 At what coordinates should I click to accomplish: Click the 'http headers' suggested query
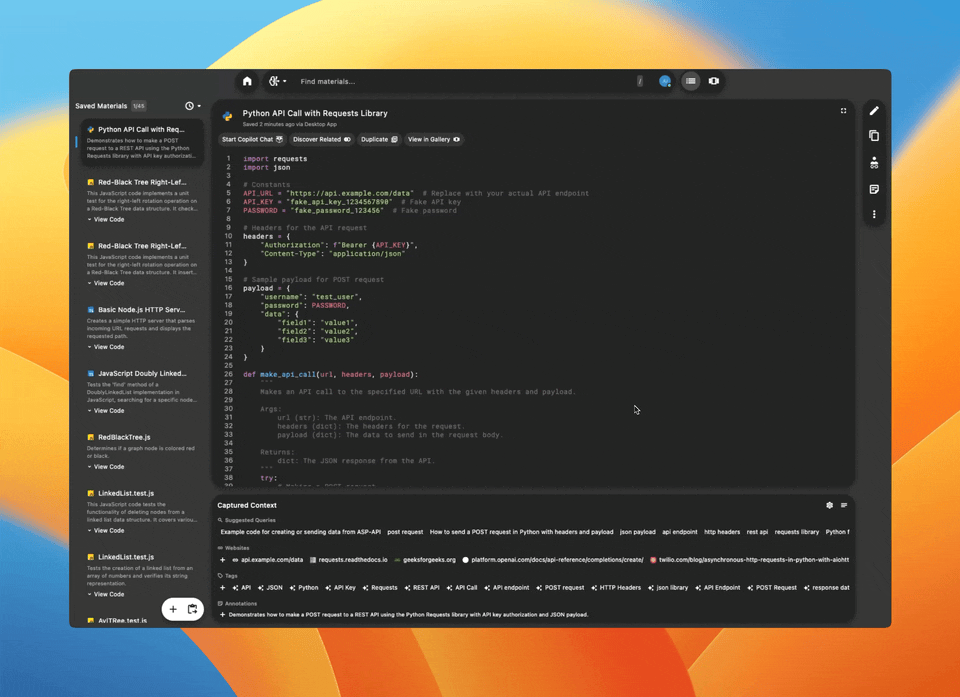pos(722,532)
